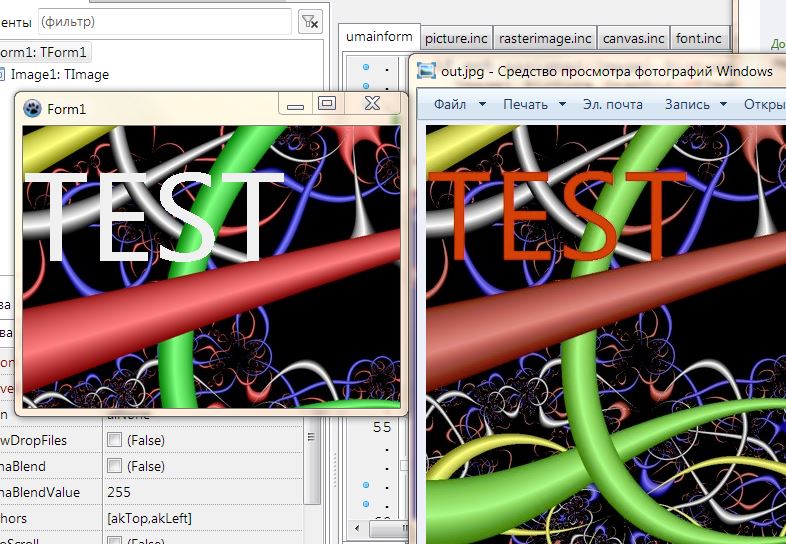786x544 pixels.
Task: Open the Файл dropdown menu
Action: [x=459, y=104]
